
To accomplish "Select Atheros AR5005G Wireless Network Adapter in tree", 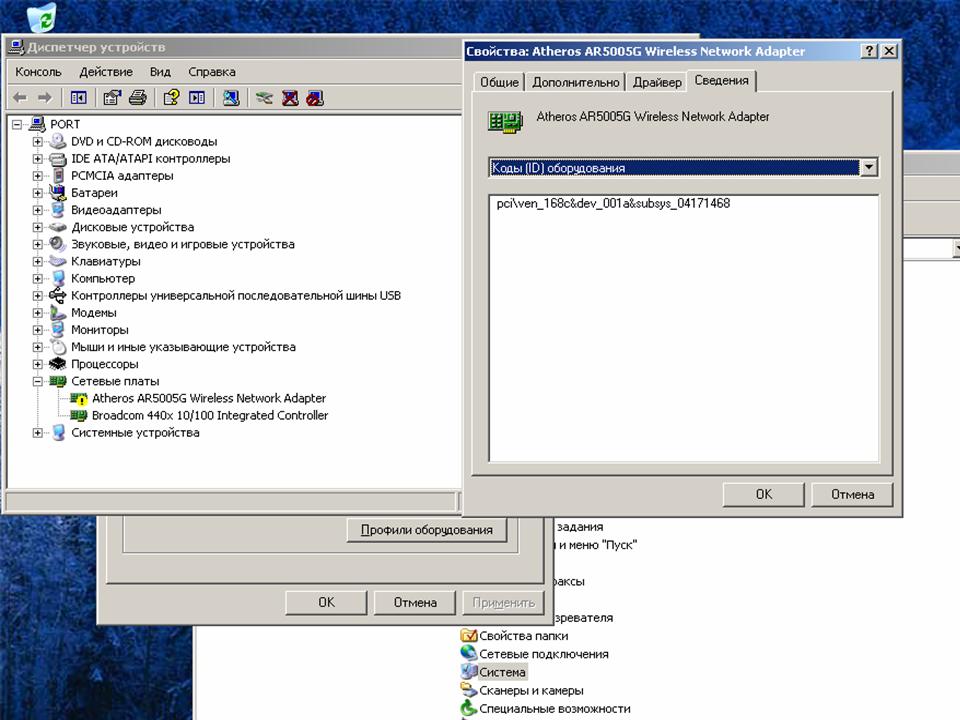I will click(208, 398).
